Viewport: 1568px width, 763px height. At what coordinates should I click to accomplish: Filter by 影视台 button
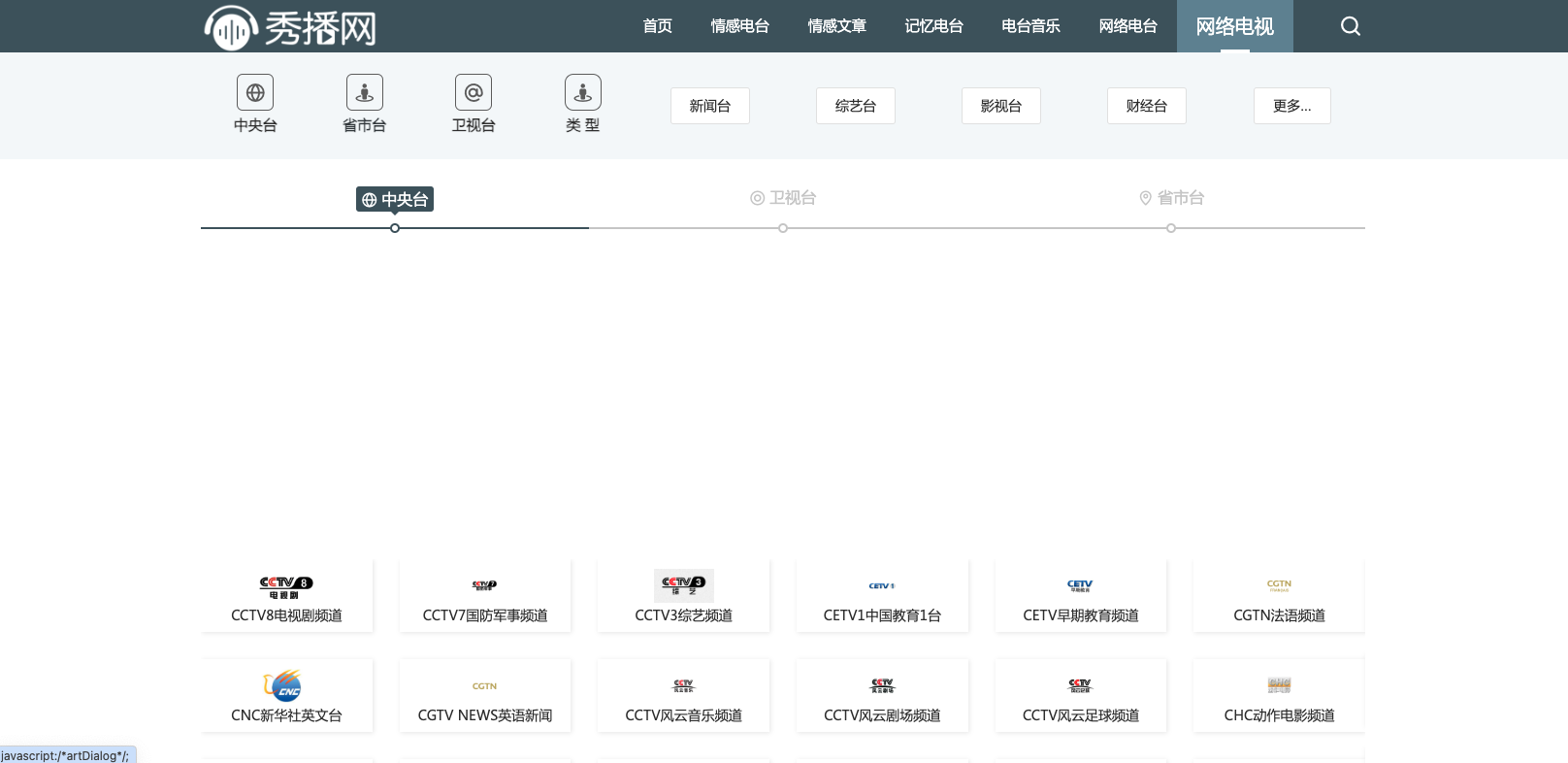pos(1001,106)
